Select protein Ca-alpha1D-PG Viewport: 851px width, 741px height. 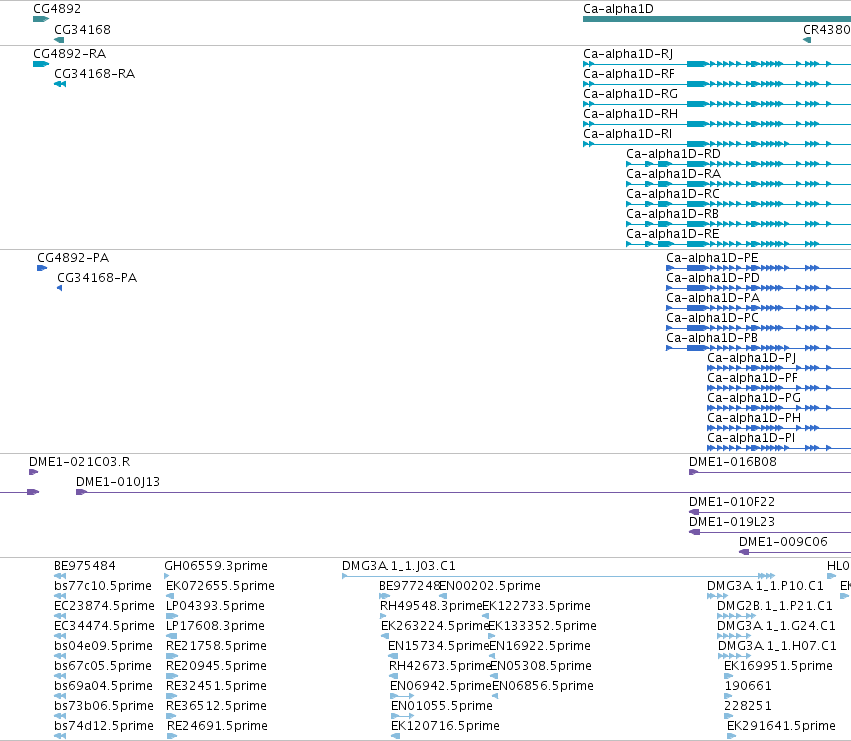[779, 408]
